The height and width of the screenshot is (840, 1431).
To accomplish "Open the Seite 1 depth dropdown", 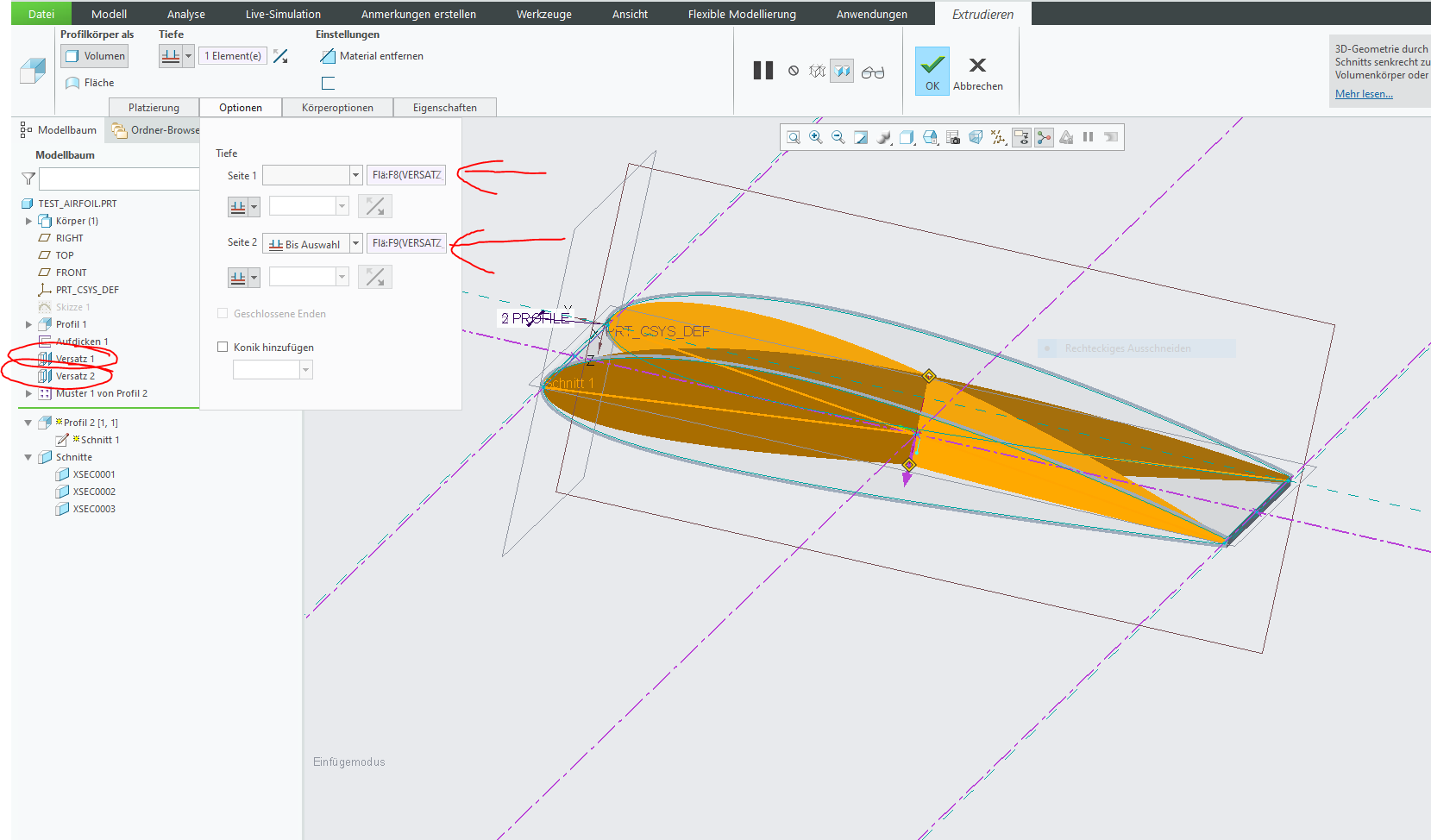I will [355, 175].
